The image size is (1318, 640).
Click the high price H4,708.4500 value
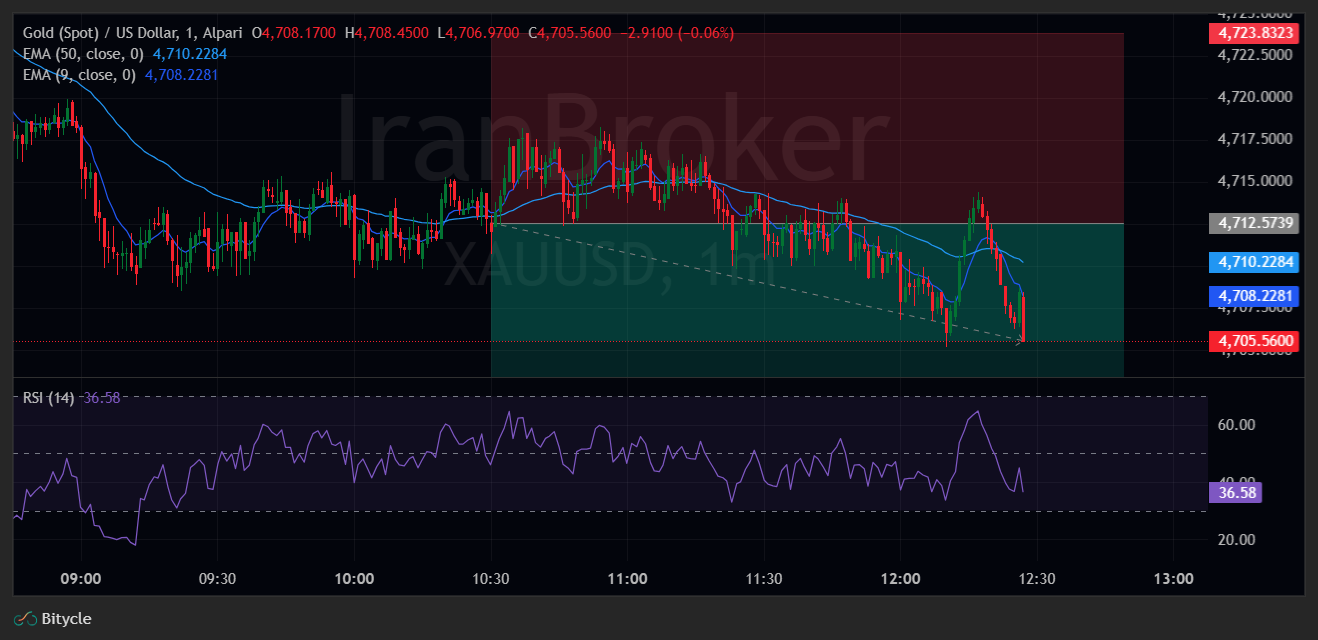tap(388, 33)
